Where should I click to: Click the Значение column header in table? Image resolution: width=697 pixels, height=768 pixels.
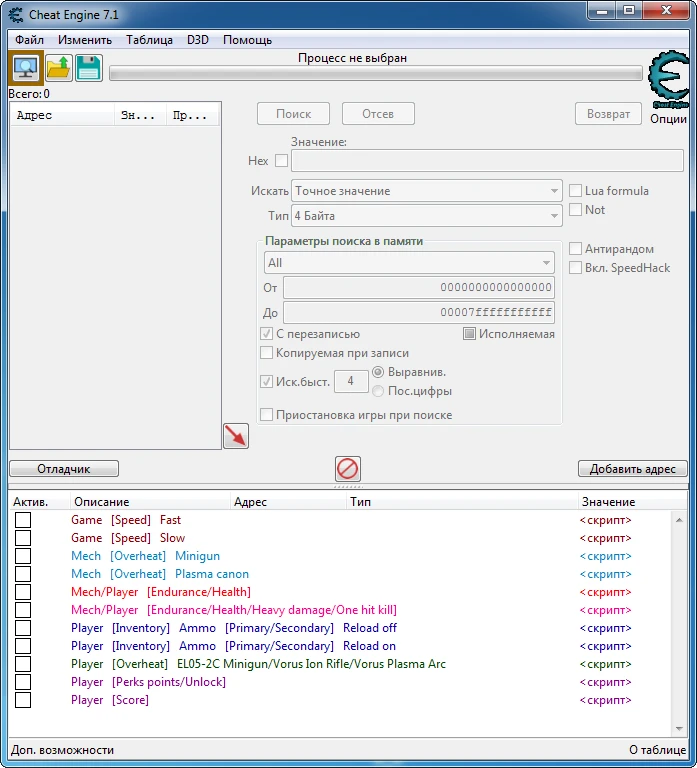point(632,502)
